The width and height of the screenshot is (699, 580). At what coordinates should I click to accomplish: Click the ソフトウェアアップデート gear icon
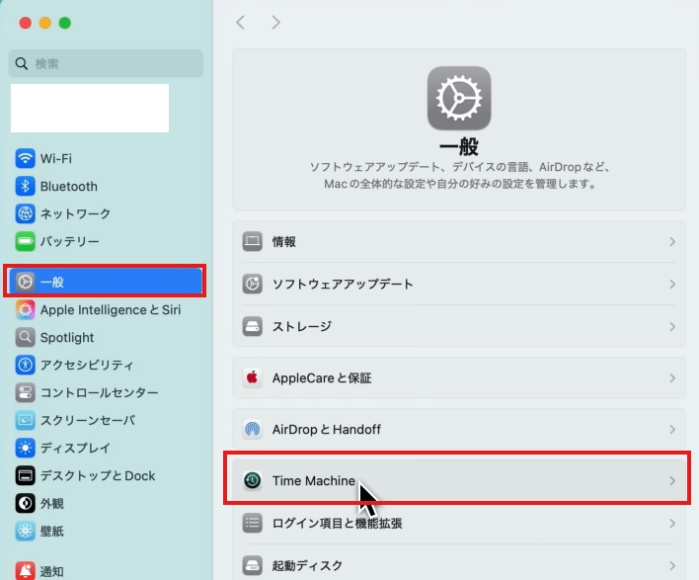(x=252, y=284)
